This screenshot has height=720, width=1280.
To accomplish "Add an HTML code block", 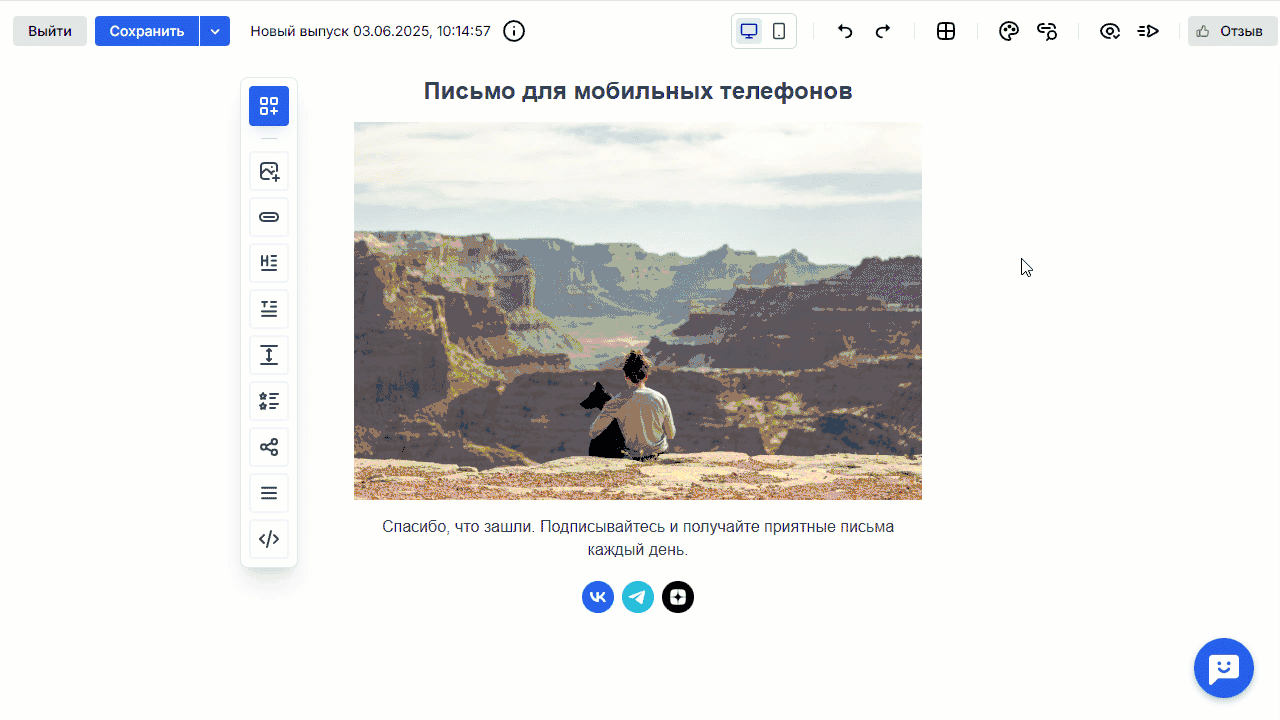I will click(x=269, y=539).
